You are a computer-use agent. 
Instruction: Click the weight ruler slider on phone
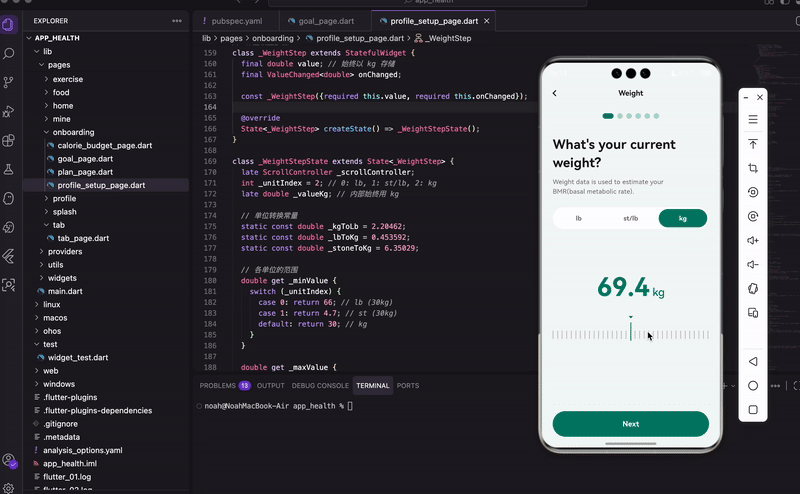click(631, 334)
